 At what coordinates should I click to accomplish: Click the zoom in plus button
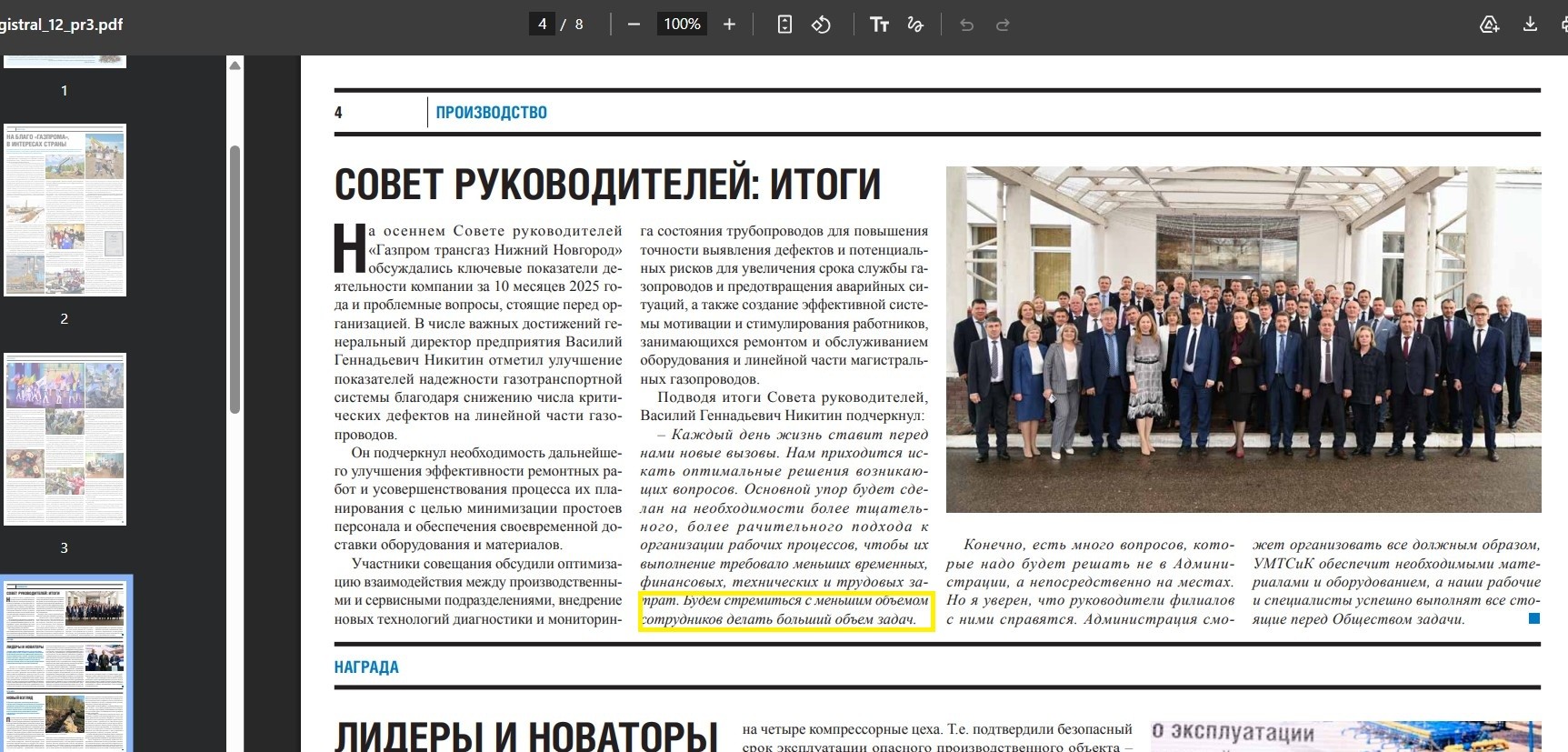click(x=729, y=25)
